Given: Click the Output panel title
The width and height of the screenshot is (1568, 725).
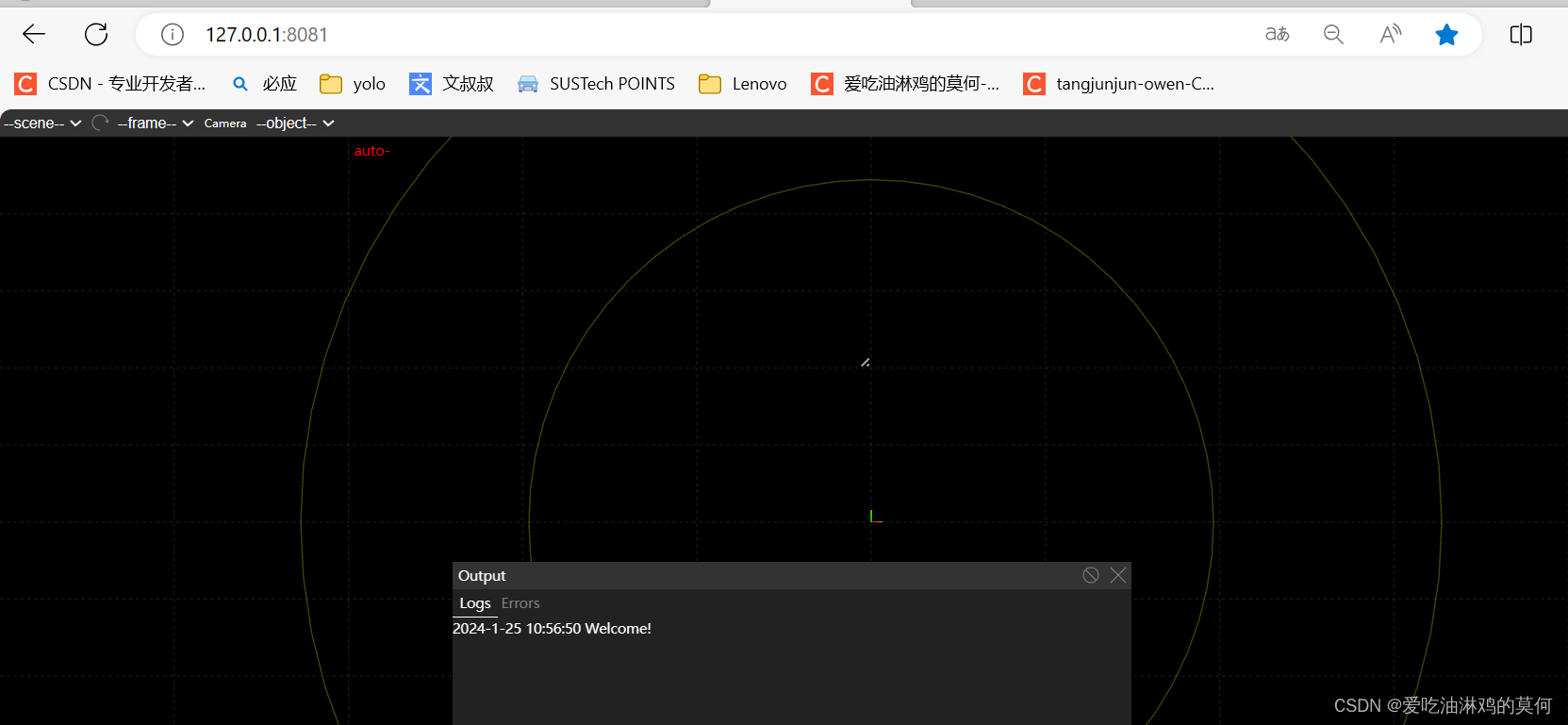Looking at the screenshot, I should pyautogui.click(x=482, y=576).
